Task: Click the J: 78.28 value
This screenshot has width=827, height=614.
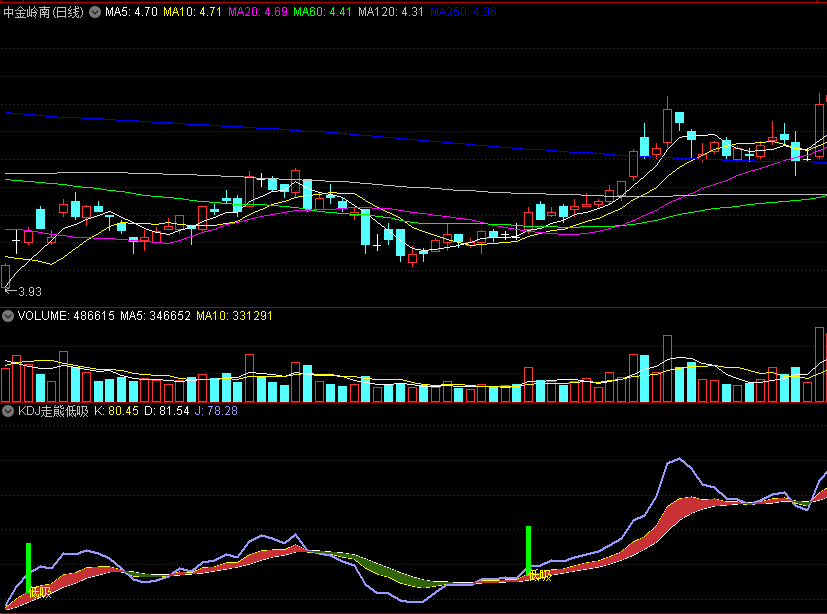Action: 216,411
